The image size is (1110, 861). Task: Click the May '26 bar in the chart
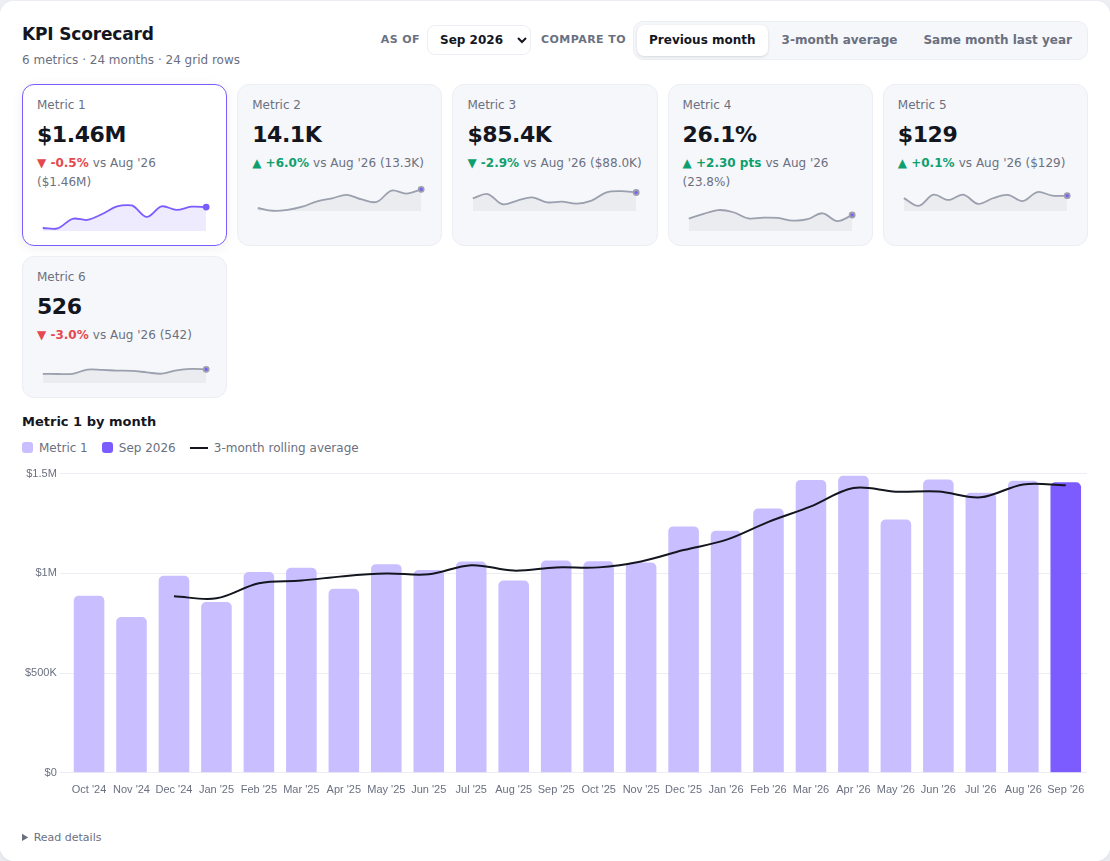[896, 646]
